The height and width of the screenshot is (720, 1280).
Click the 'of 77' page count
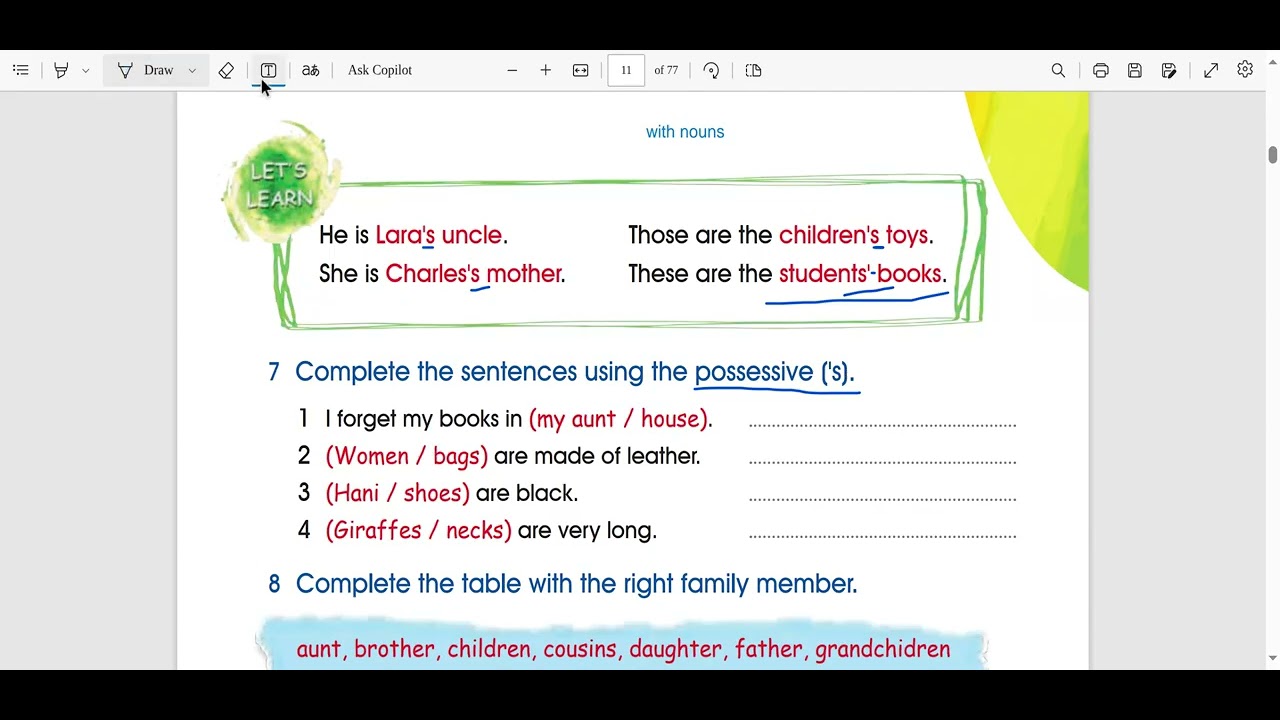pyautogui.click(x=666, y=70)
